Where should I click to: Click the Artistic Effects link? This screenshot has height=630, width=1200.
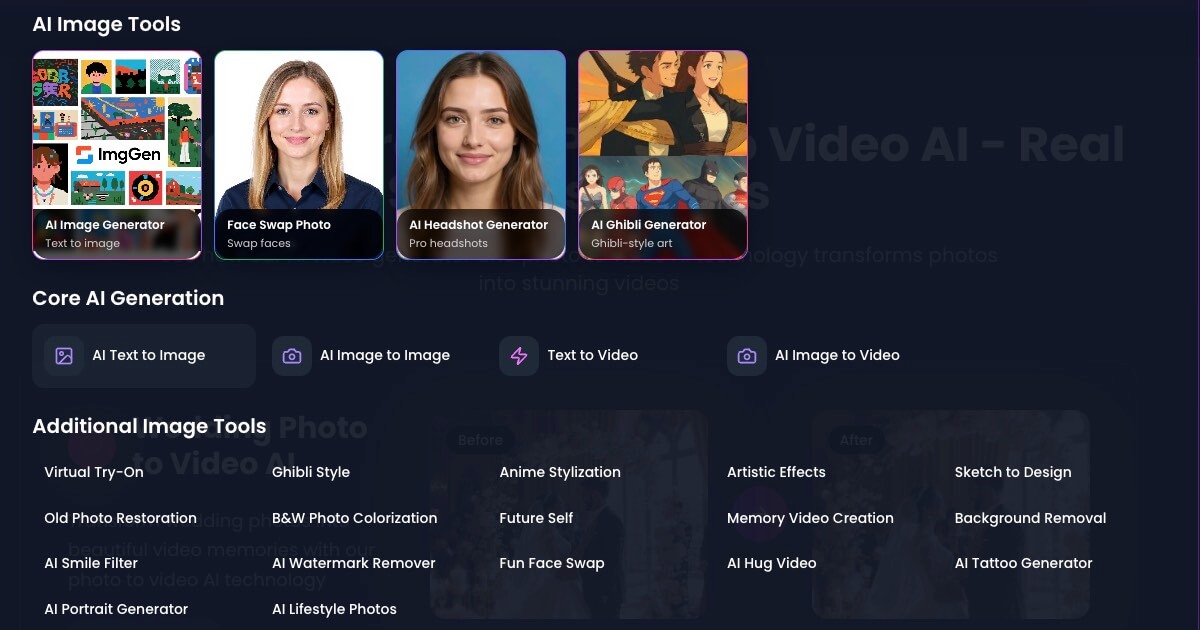point(776,472)
